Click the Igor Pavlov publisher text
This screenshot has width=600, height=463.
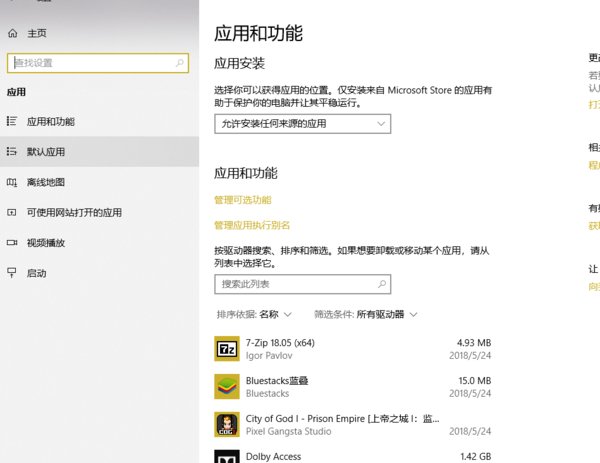269,355
